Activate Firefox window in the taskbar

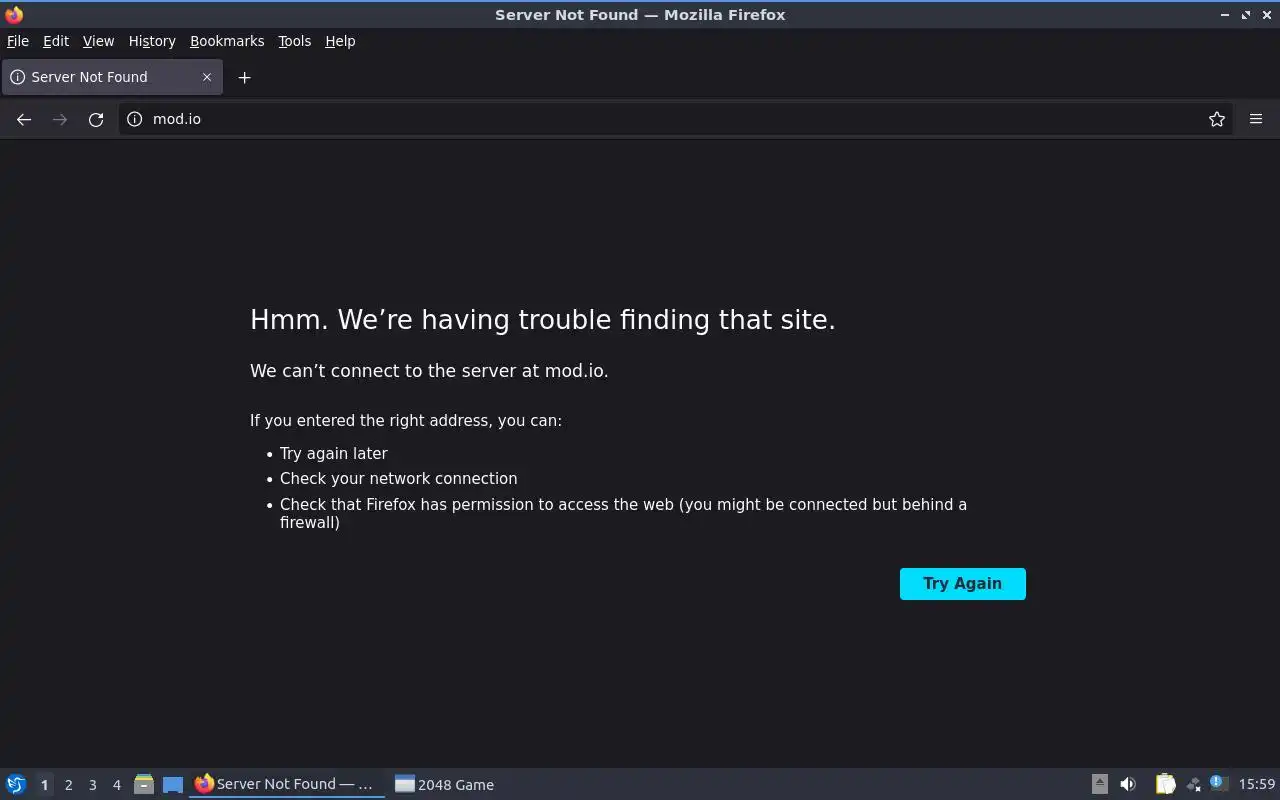[287, 784]
